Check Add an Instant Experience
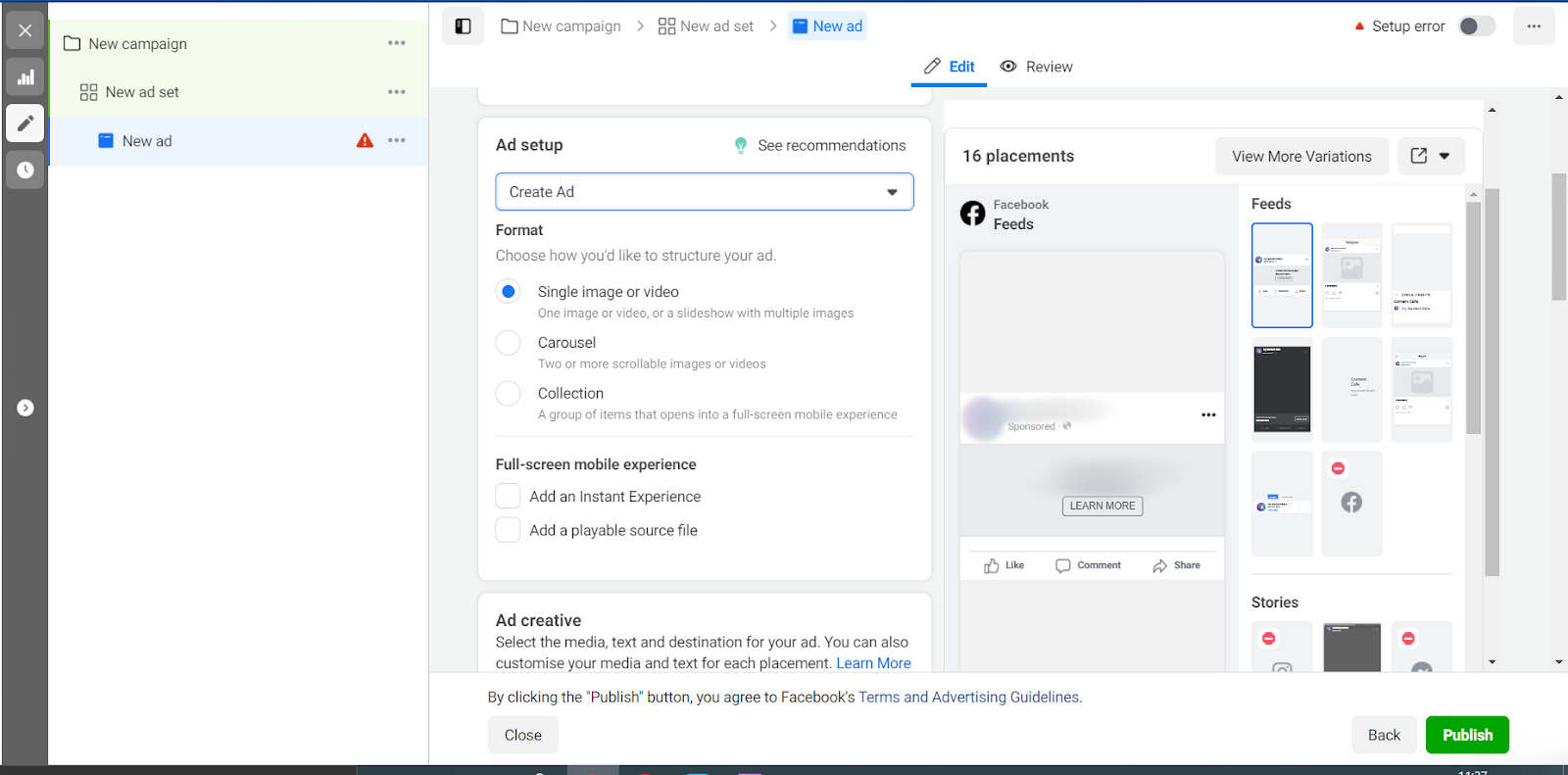 [508, 497]
